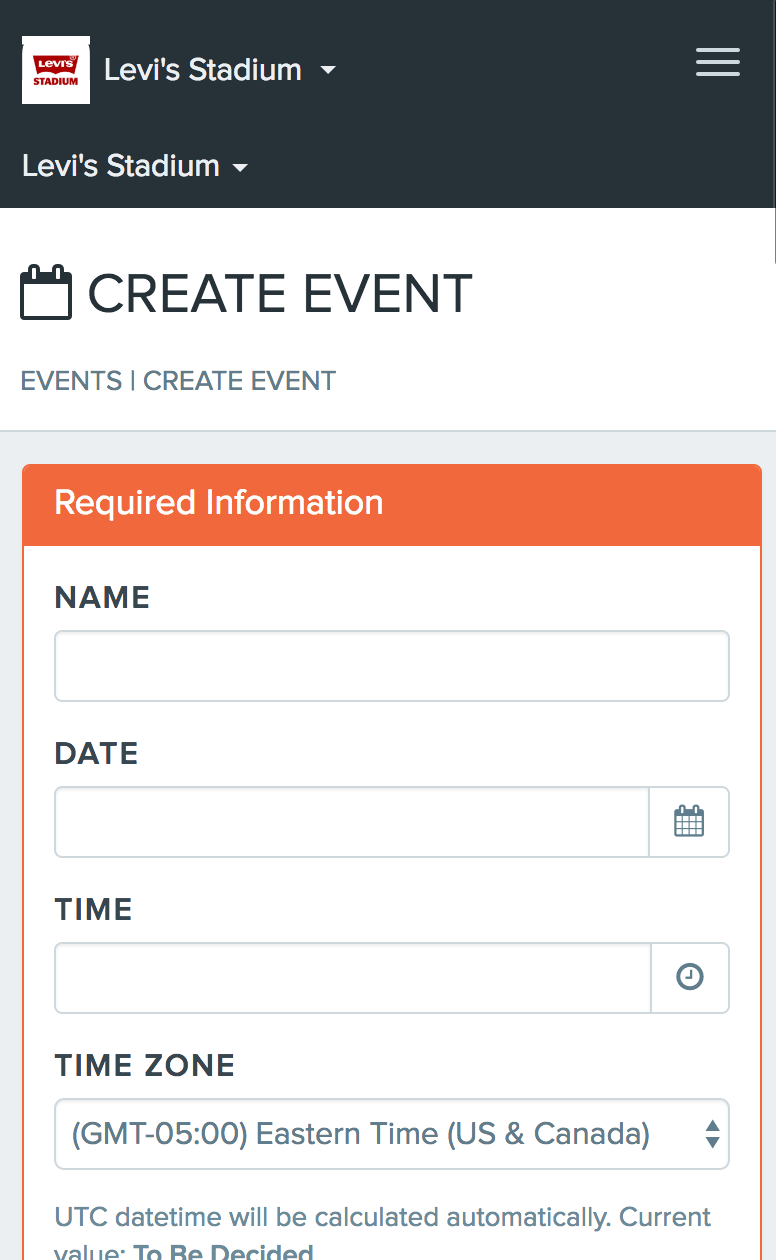Click the stepper arrows on Time Zone select
The image size is (776, 1260).
tap(712, 1134)
